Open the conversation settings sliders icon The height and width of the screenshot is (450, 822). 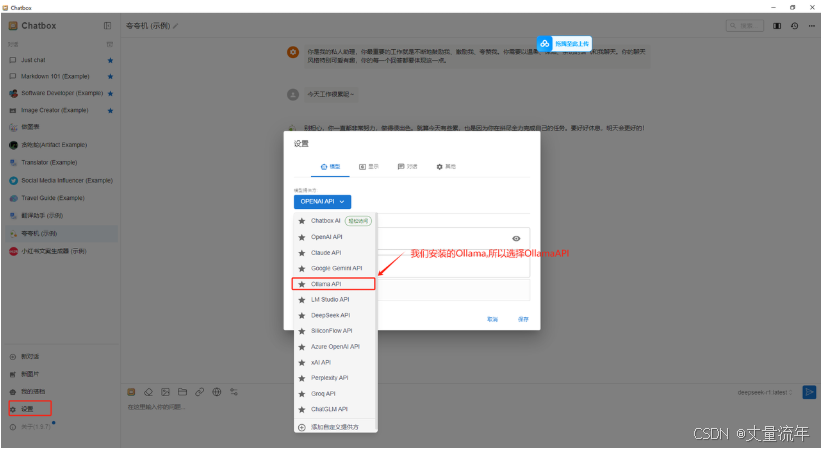[x=234, y=392]
